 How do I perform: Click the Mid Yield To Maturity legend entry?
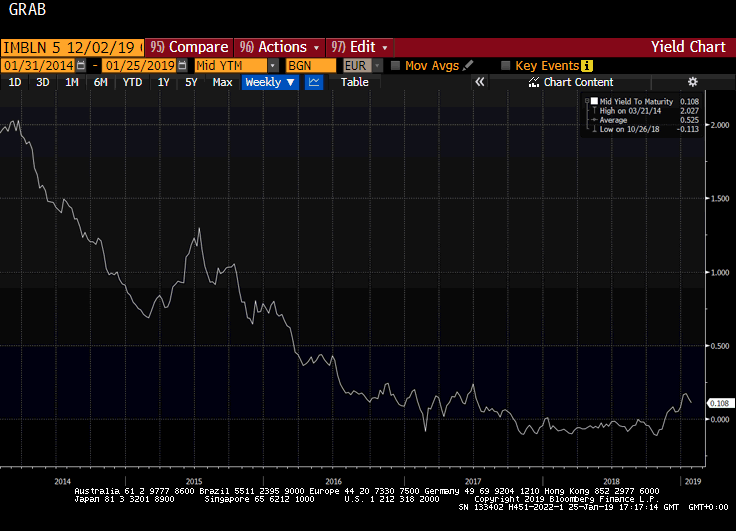point(636,101)
